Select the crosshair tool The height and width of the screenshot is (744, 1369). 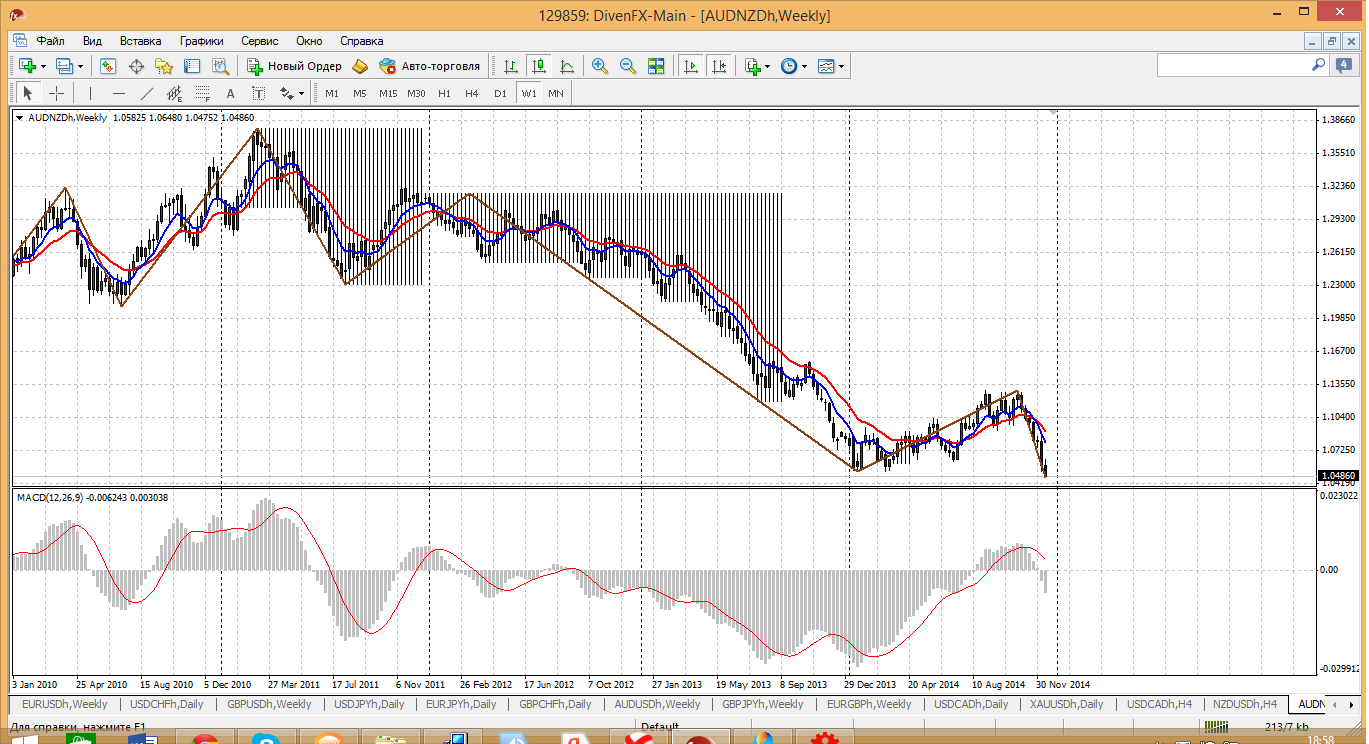coord(57,93)
